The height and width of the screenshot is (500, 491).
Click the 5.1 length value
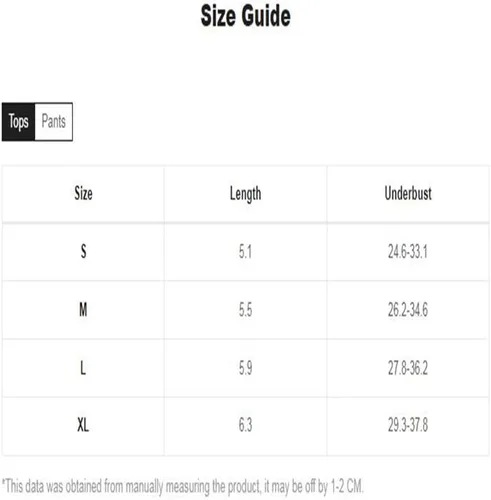[x=245, y=252]
